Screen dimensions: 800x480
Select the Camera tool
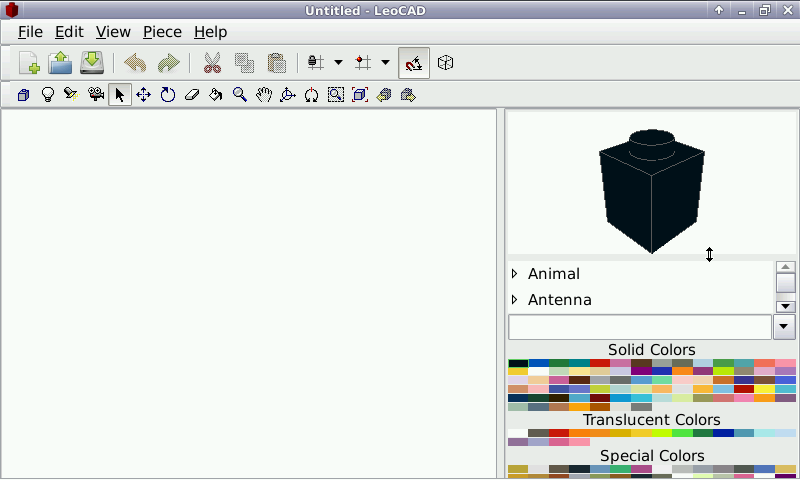(96, 94)
